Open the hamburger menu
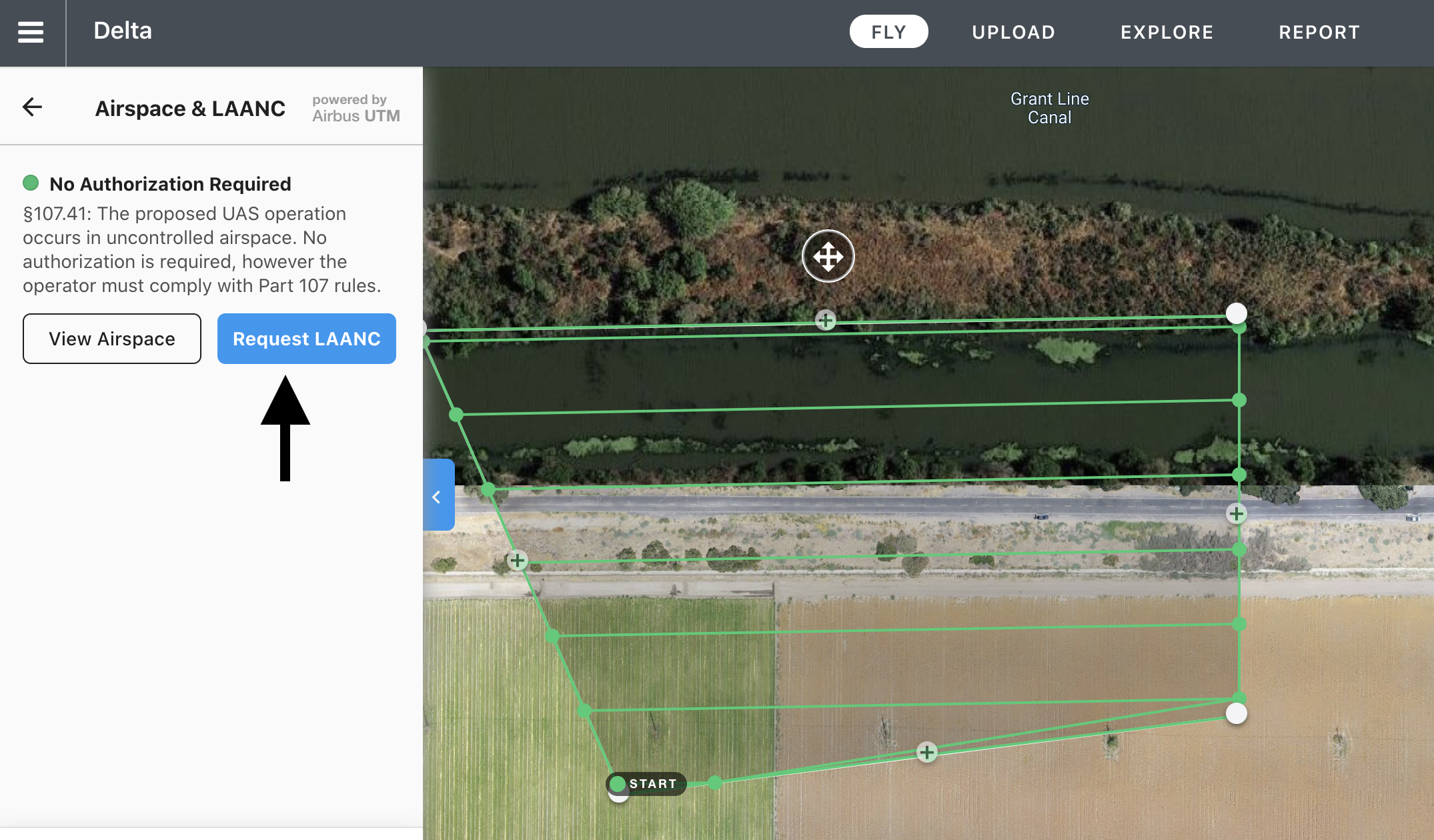 pos(31,32)
